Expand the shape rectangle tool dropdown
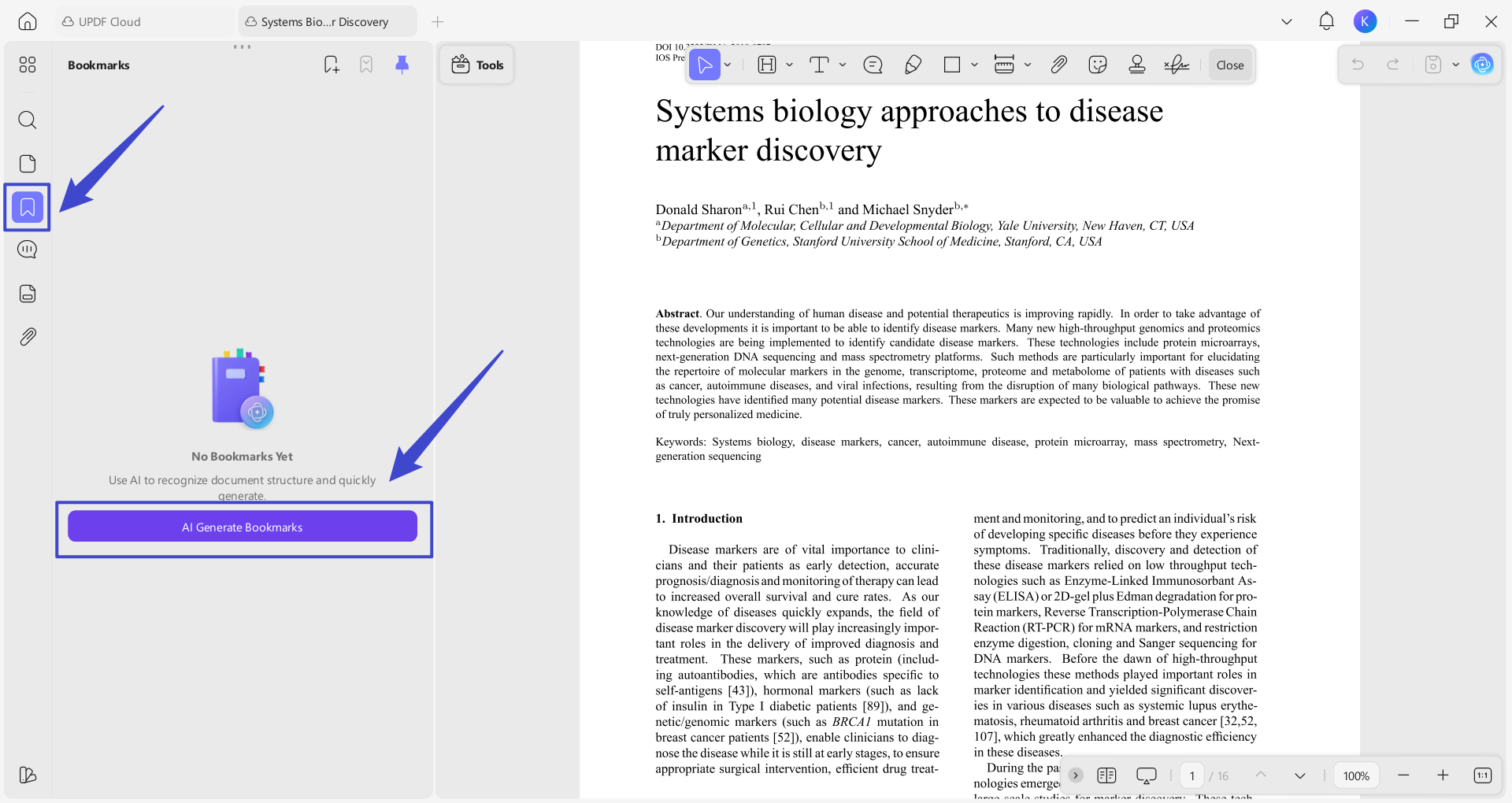The width and height of the screenshot is (1512, 803). (x=974, y=65)
